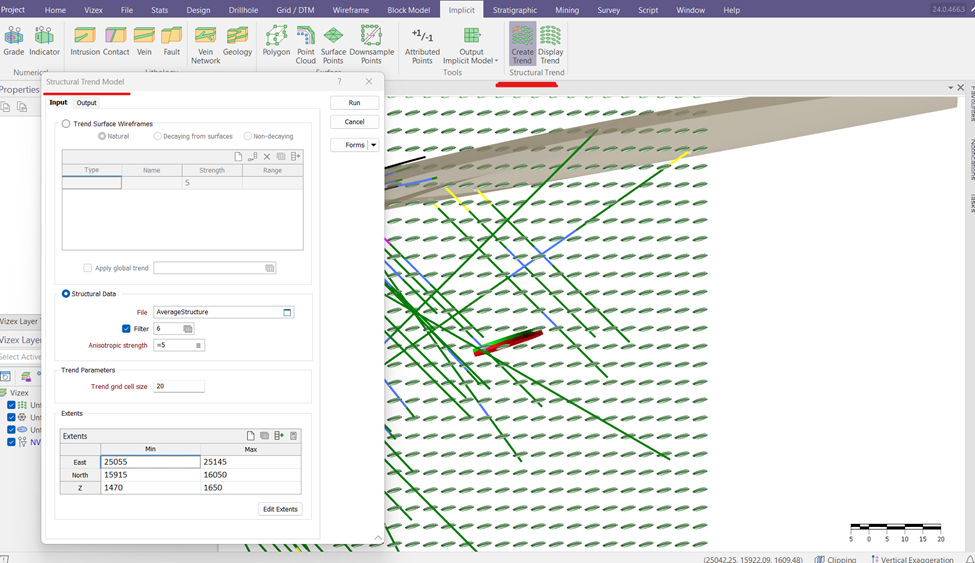Open the Block Model ribbon tab
Viewport: 975px width, 563px height.
point(408,10)
